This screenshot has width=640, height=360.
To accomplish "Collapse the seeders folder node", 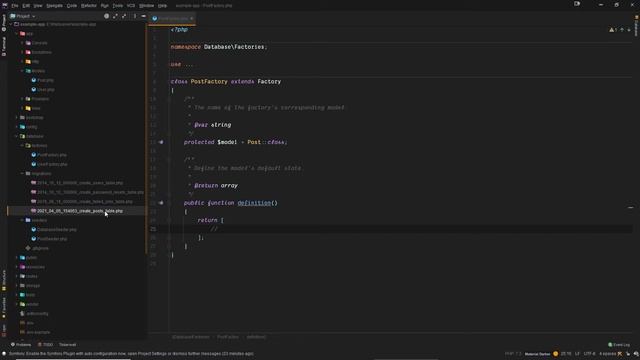I will pyautogui.click(x=22, y=220).
